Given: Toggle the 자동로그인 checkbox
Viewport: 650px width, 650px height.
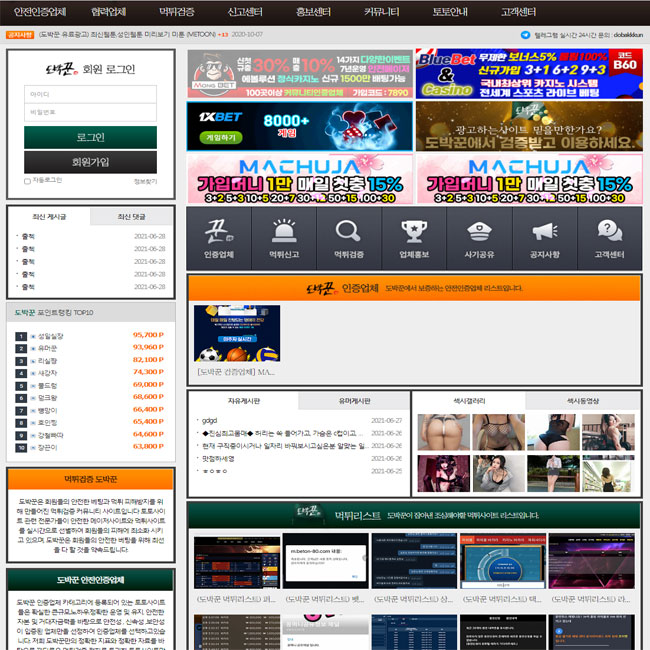Looking at the screenshot, I should [27, 181].
